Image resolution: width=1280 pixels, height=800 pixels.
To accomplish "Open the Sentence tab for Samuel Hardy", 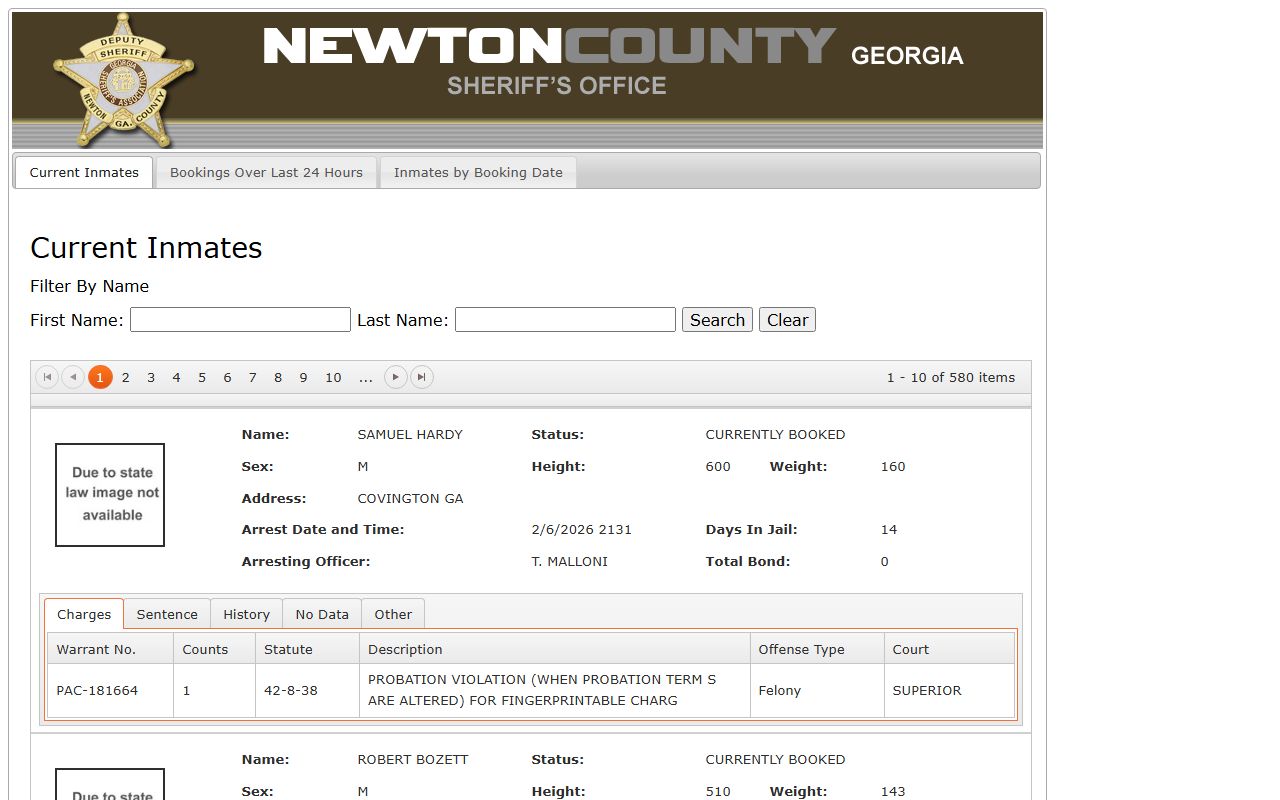I will [x=167, y=614].
